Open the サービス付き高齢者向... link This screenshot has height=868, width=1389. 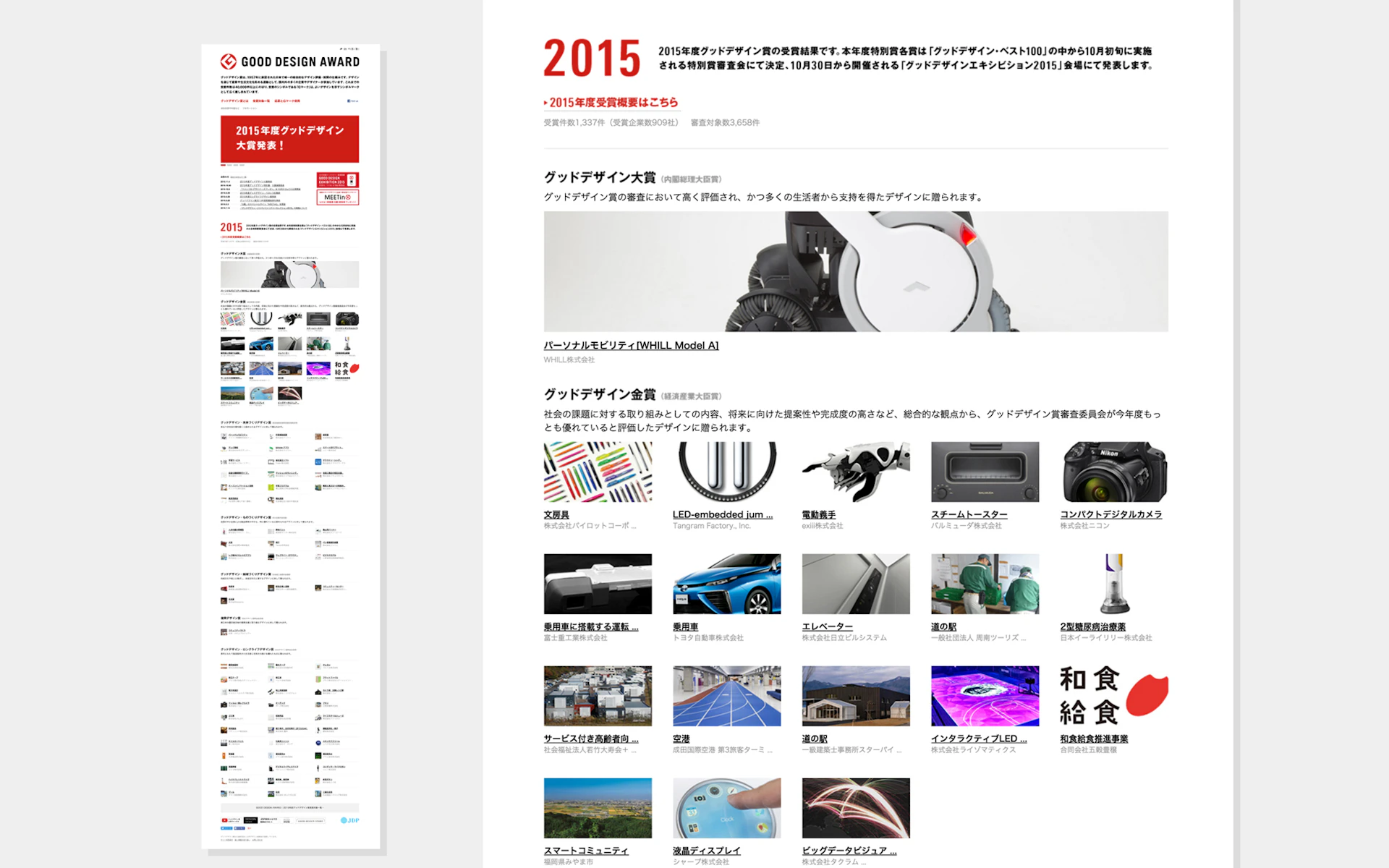[x=590, y=739]
